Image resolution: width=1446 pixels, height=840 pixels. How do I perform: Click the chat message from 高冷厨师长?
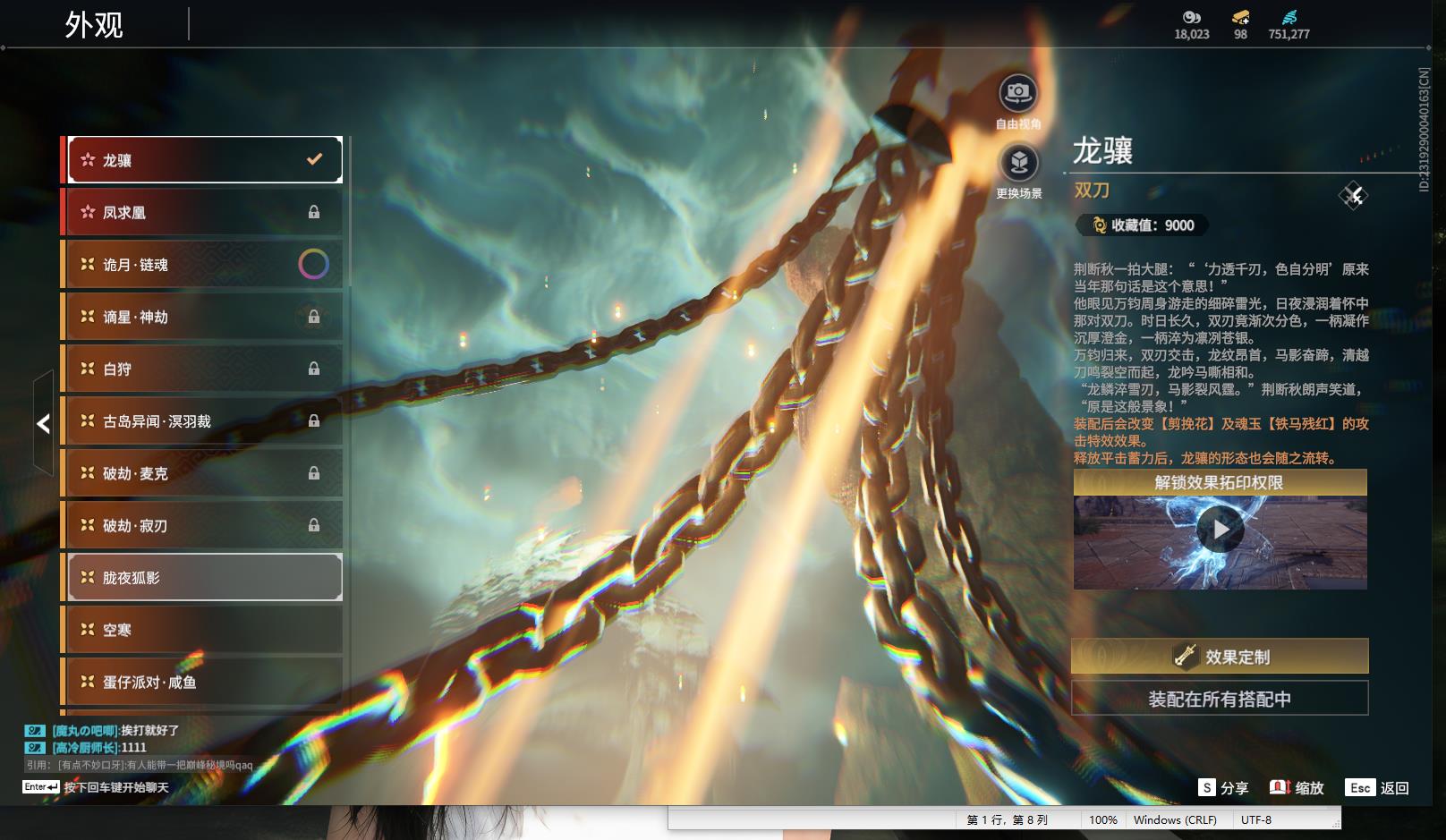pyautogui.click(x=98, y=748)
